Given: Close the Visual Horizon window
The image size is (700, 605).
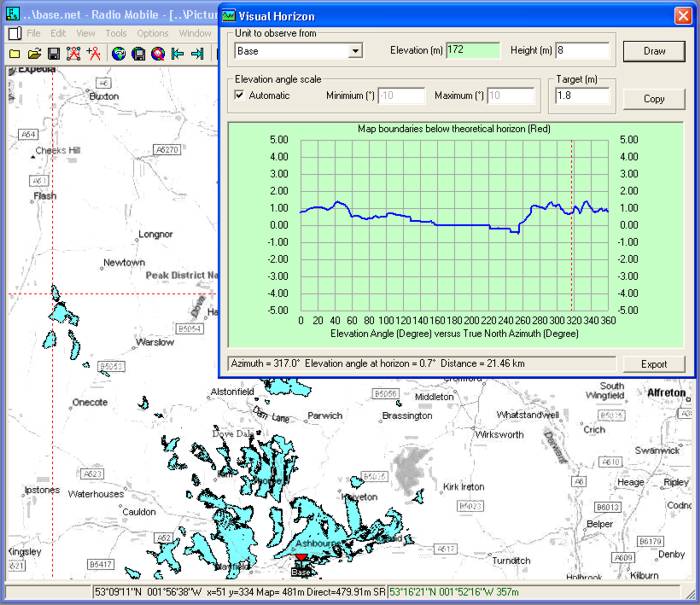Looking at the screenshot, I should 683,16.
